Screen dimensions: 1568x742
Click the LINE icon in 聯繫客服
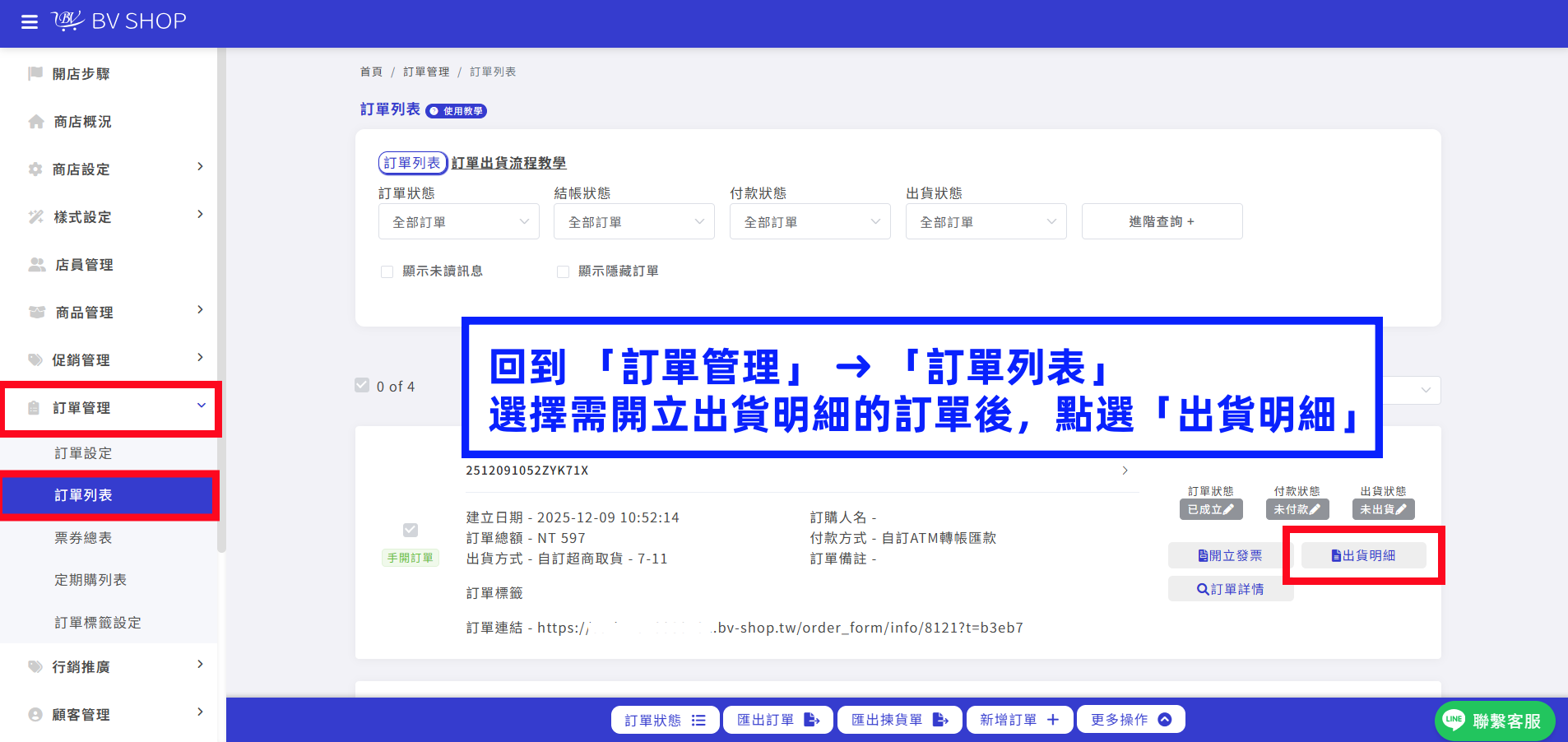[x=1454, y=720]
